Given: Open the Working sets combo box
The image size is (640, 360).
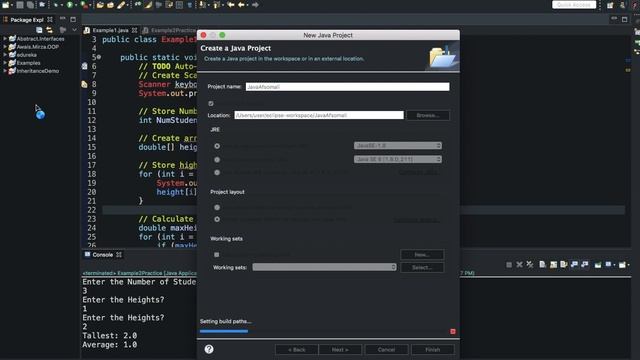Looking at the screenshot, I should tap(324, 267).
